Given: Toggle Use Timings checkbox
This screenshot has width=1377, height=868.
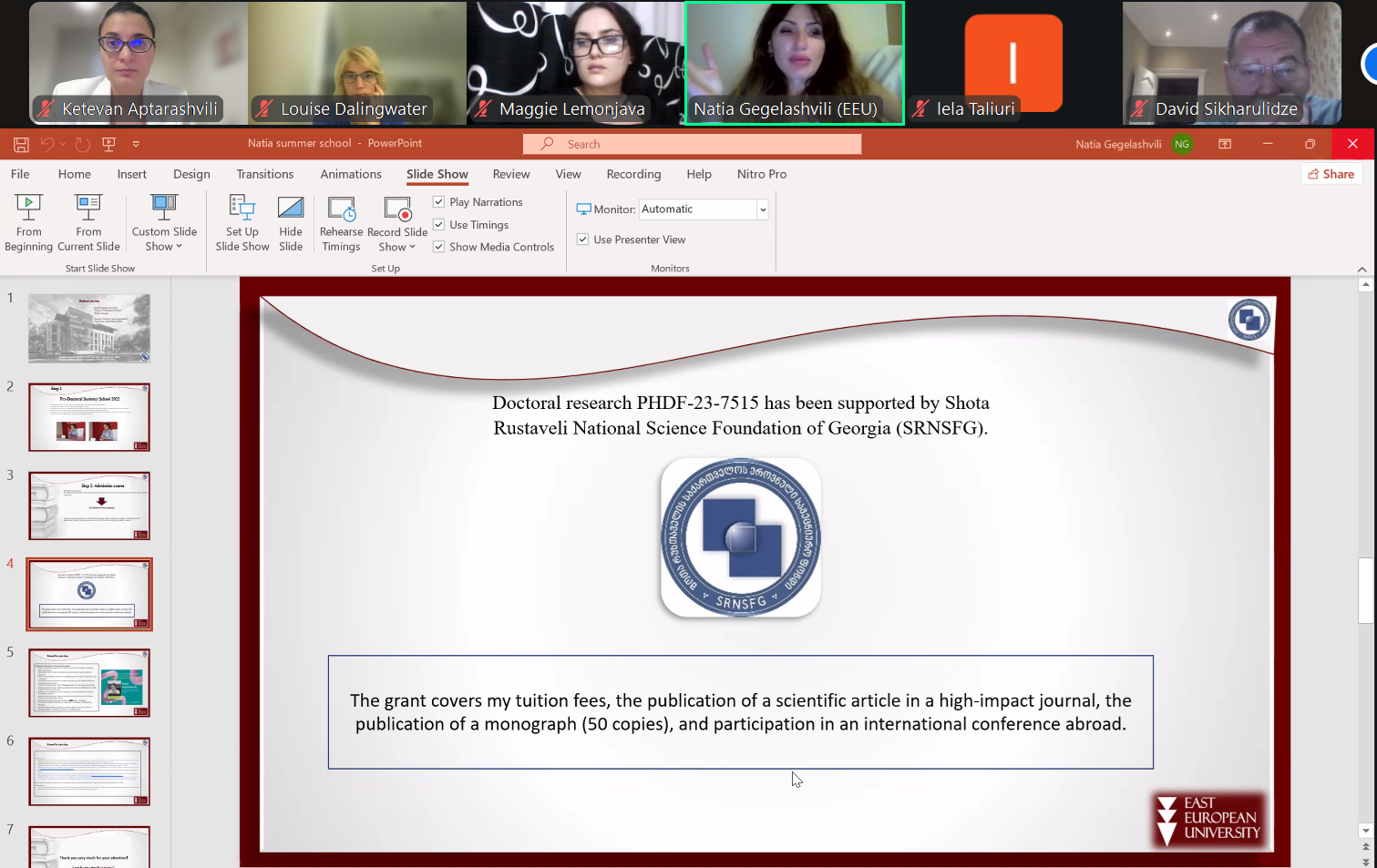Looking at the screenshot, I should (439, 225).
